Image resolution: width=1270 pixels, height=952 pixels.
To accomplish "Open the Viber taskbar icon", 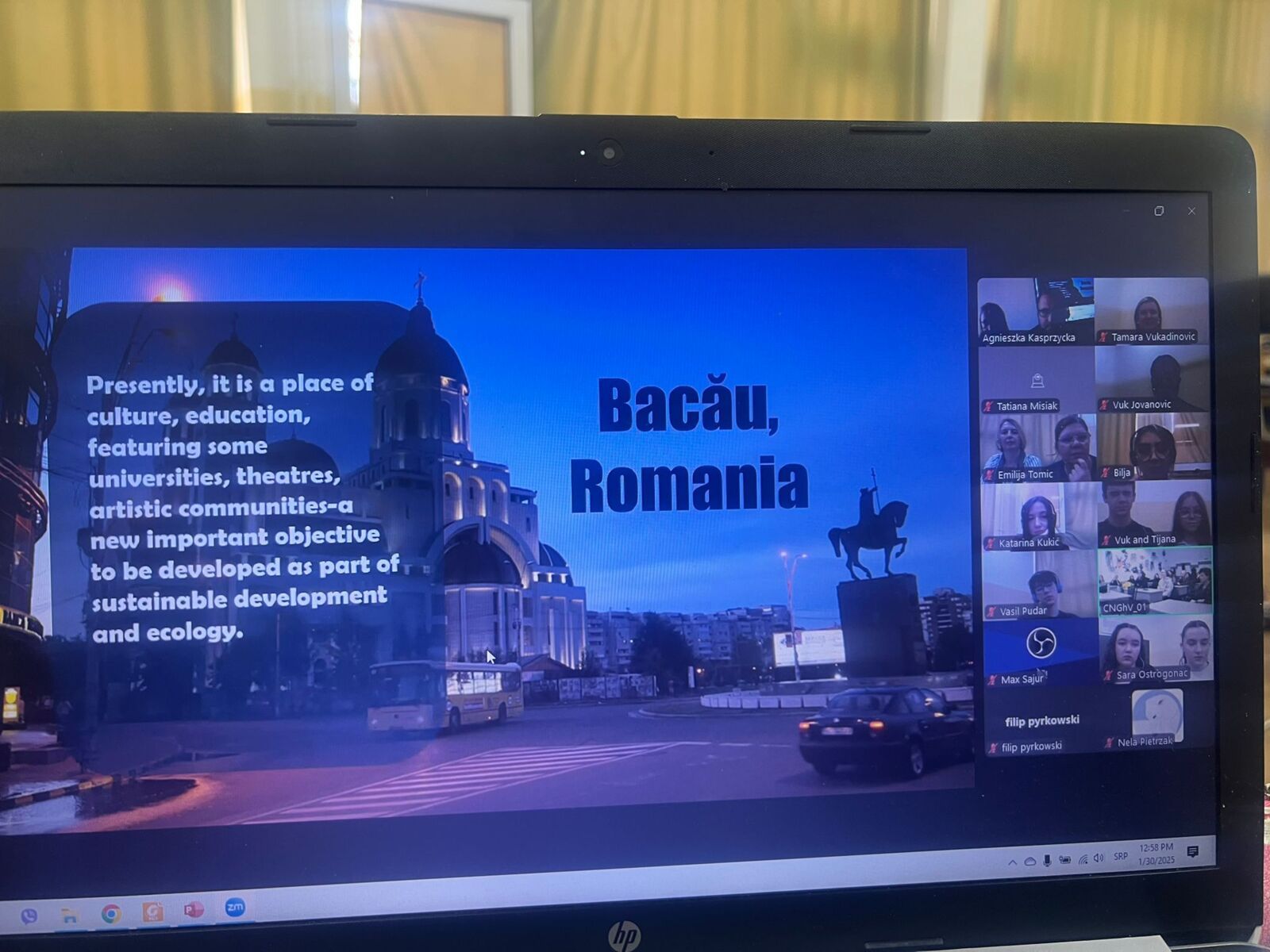I will pos(29,917).
